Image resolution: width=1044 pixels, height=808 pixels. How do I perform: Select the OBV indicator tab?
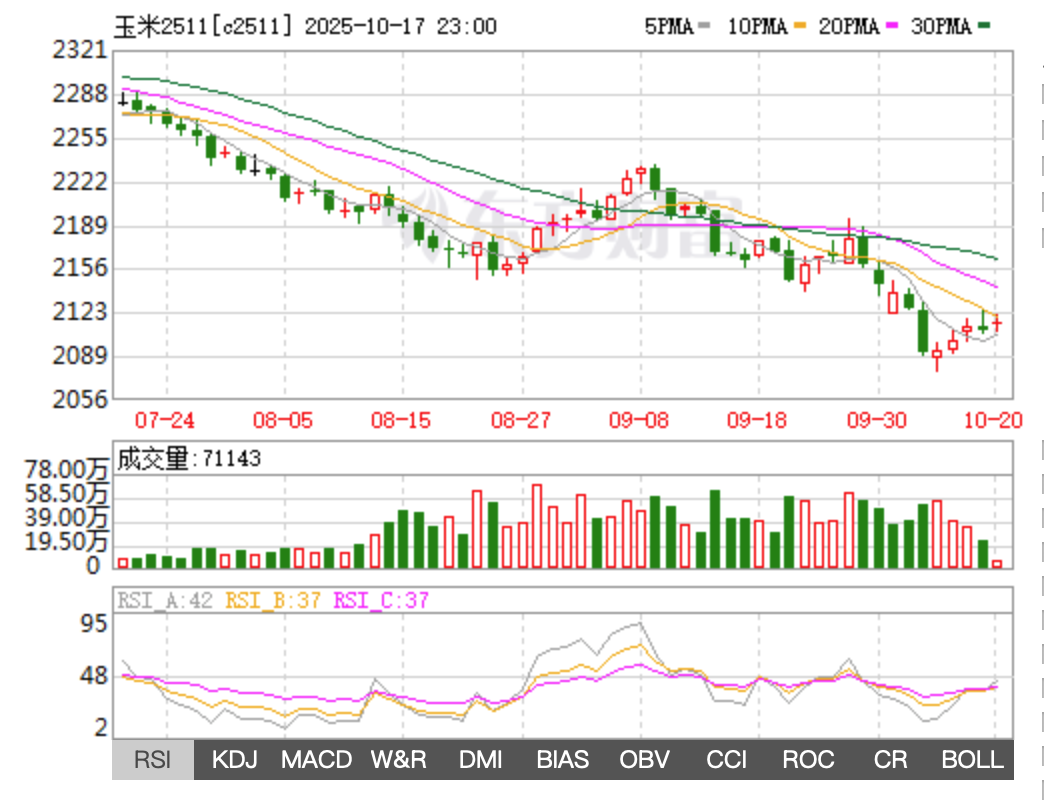tap(644, 760)
